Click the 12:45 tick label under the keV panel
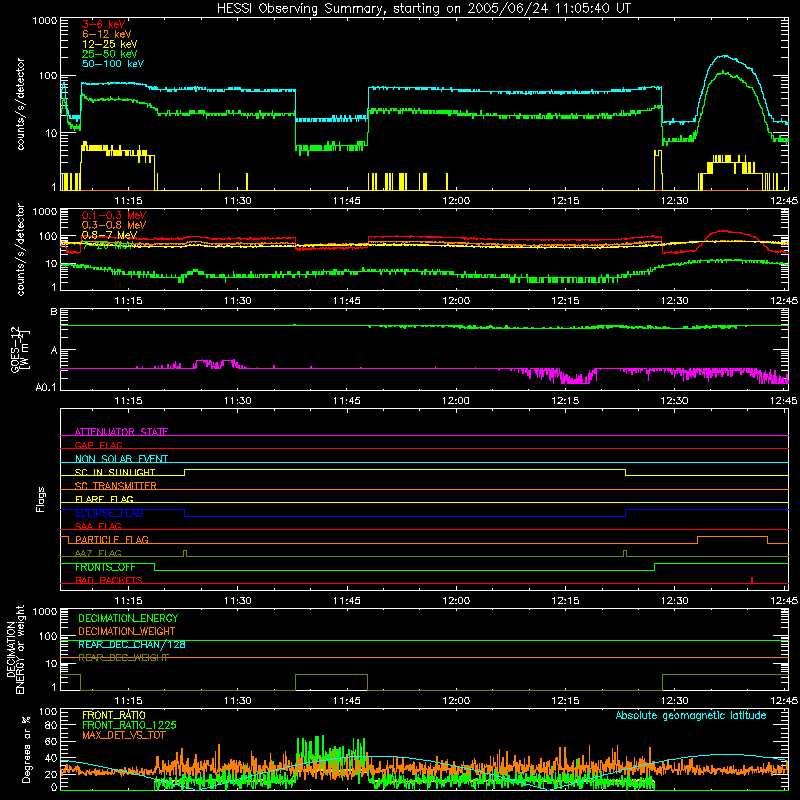800x800 pixels. pos(784,201)
